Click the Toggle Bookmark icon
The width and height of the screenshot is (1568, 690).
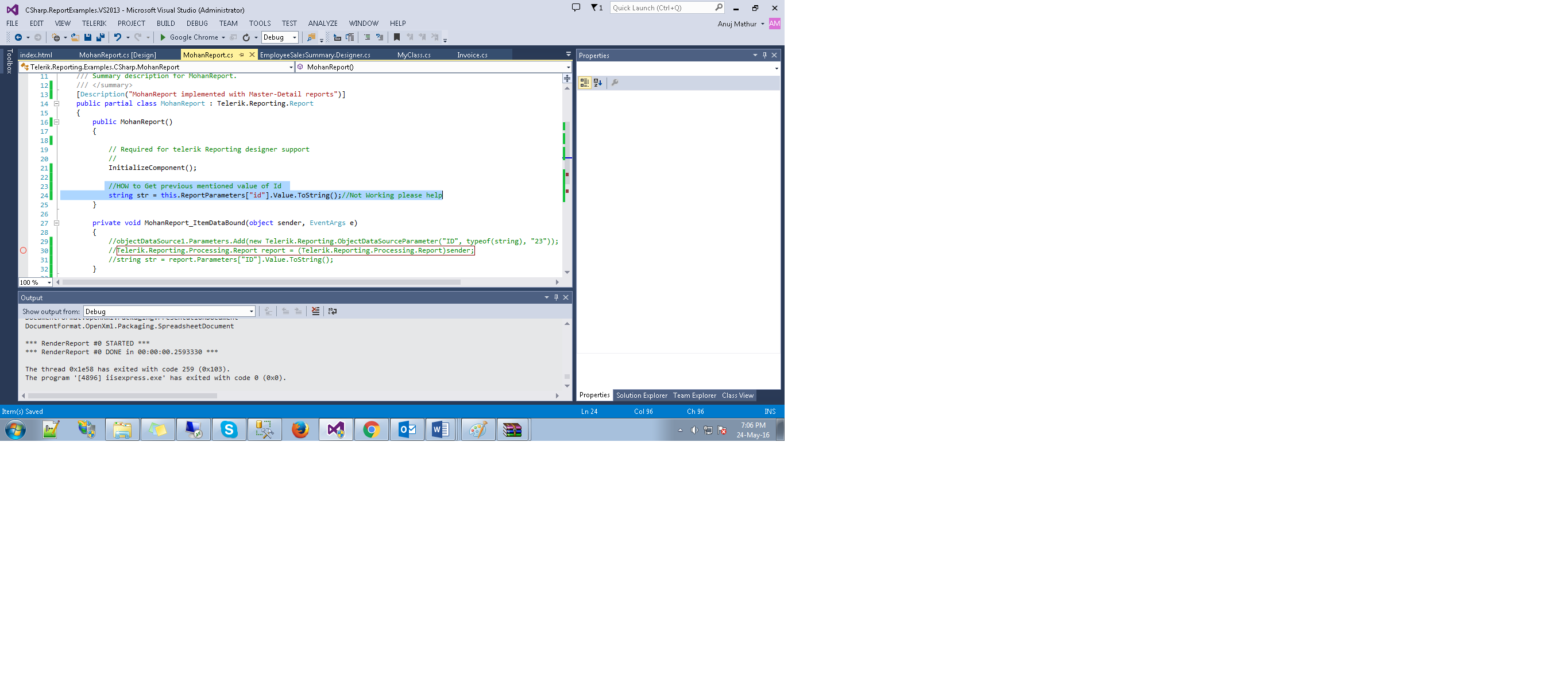click(x=397, y=37)
